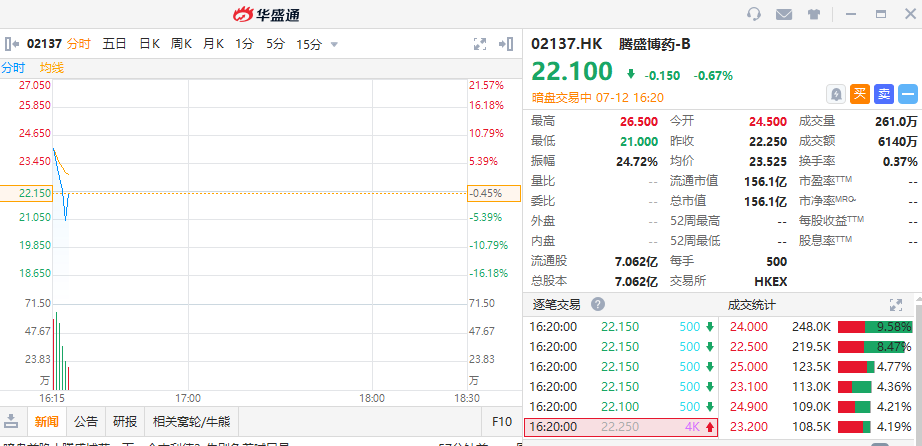
Task: Click 暗盘交易中 status text
Action: [x=562, y=97]
